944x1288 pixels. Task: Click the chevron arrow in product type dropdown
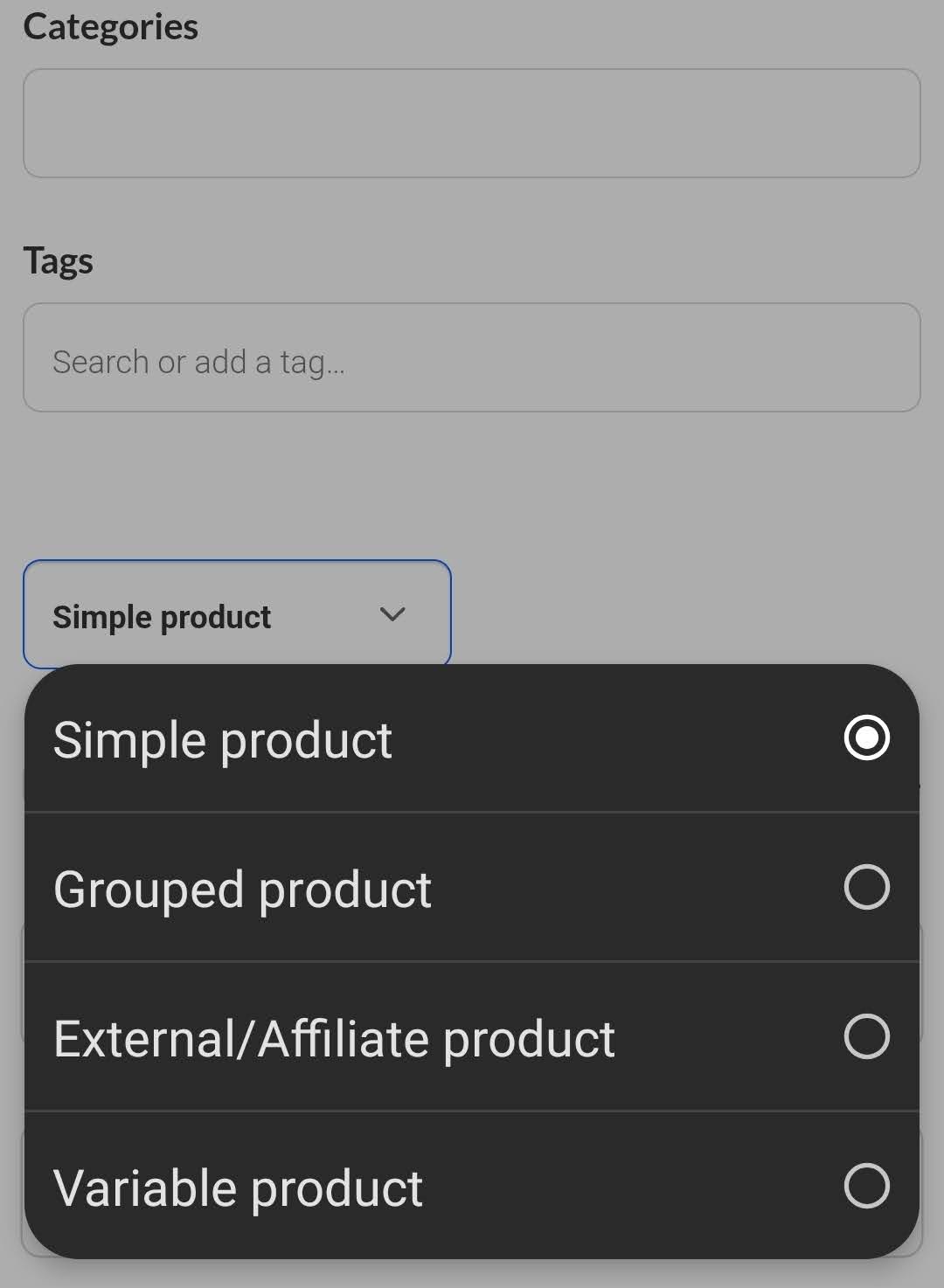(x=392, y=614)
